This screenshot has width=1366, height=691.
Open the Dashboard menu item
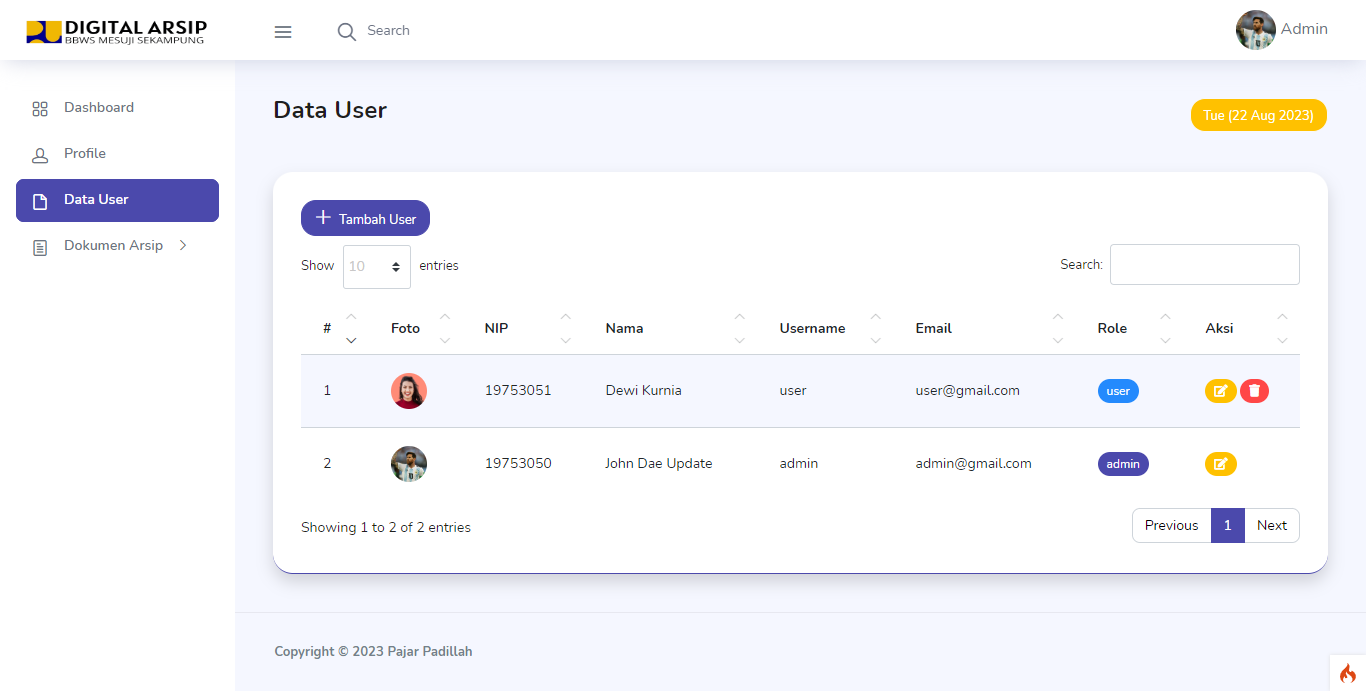point(99,107)
